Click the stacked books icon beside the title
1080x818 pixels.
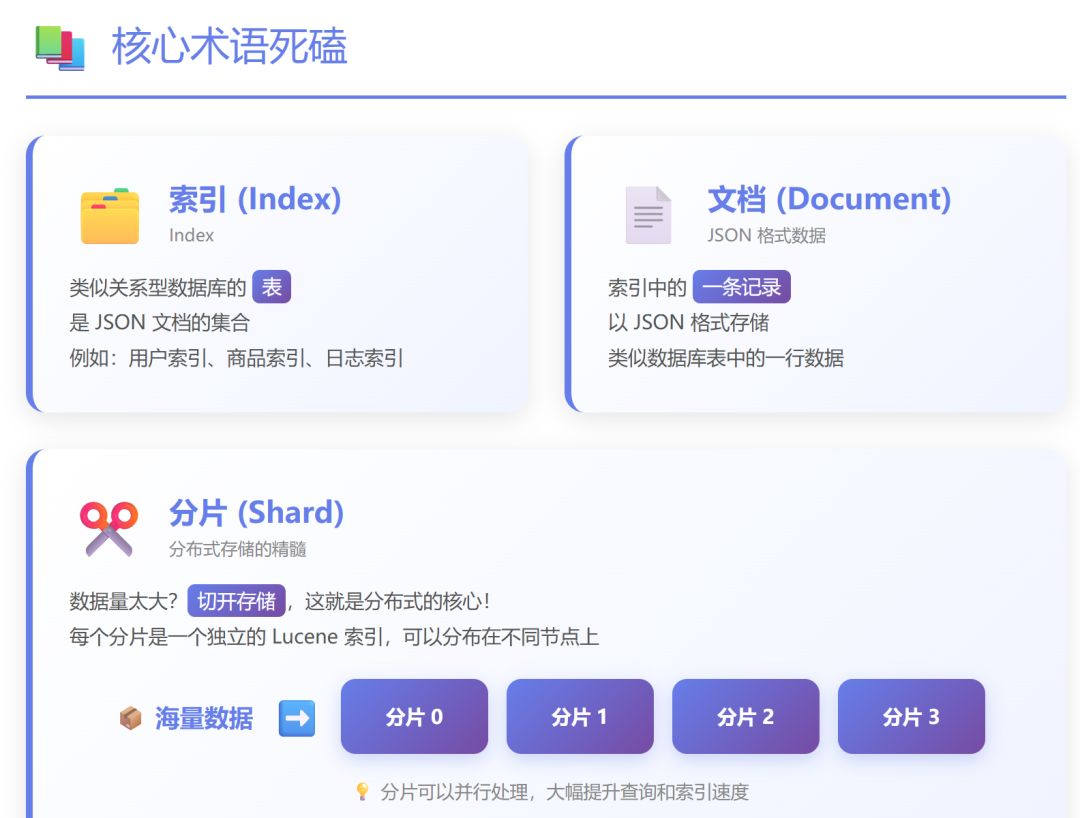click(60, 46)
